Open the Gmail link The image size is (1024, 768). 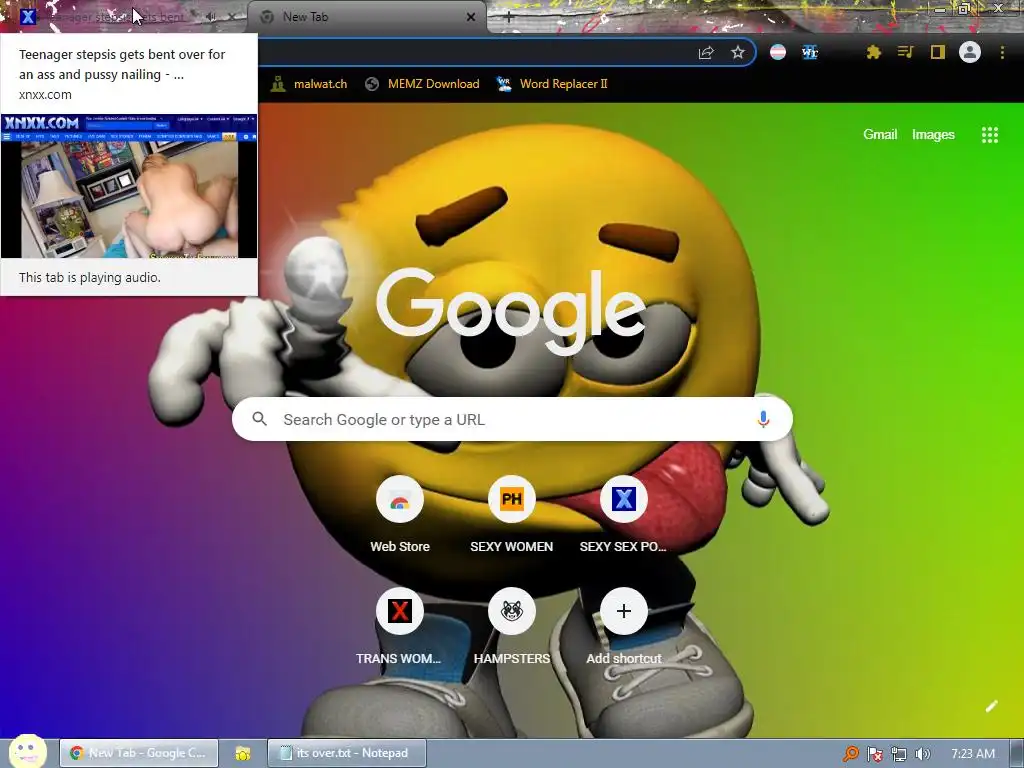pyautogui.click(x=880, y=135)
